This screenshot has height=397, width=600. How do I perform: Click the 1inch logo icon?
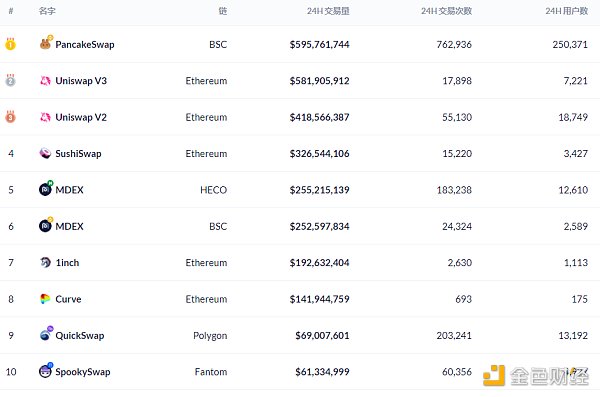coord(45,263)
